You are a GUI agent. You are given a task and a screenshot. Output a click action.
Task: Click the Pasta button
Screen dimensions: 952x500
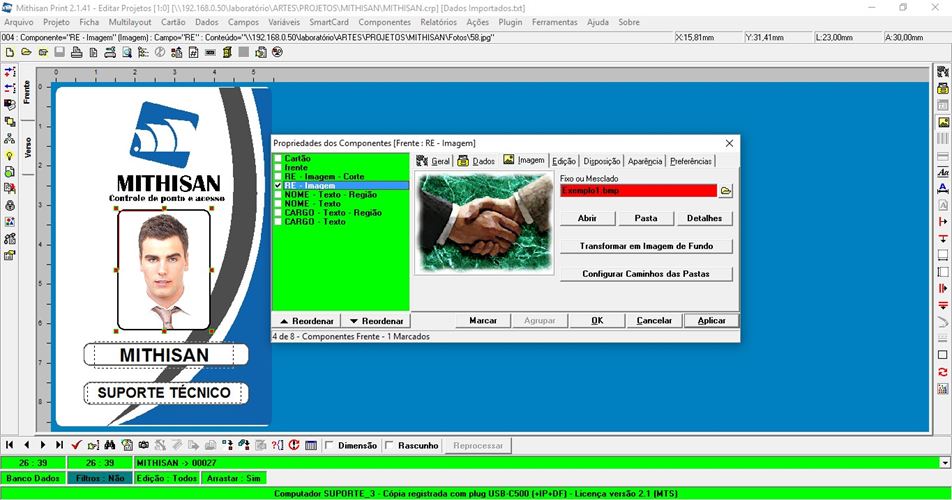[646, 218]
